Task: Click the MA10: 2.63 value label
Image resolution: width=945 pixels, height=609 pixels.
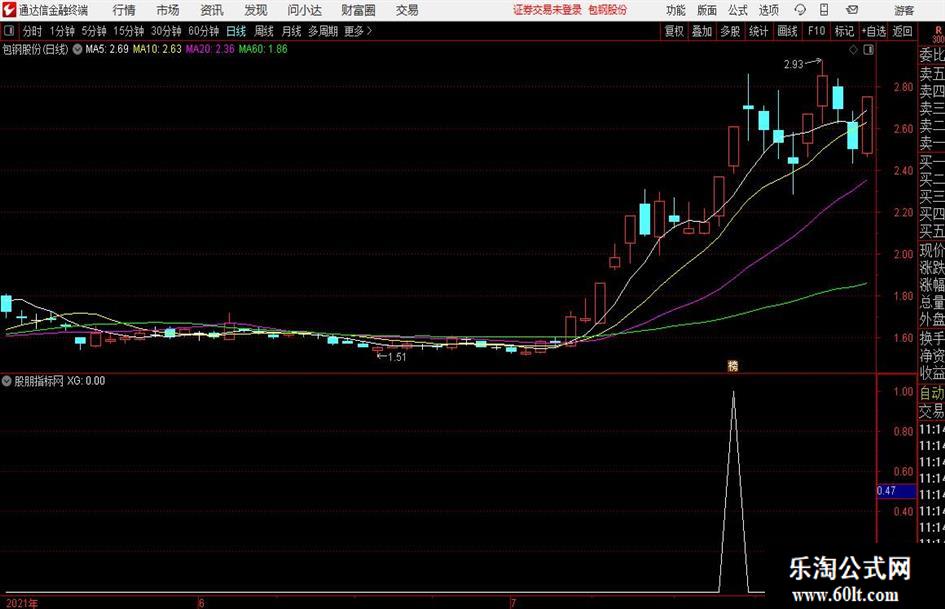Action: tap(157, 49)
